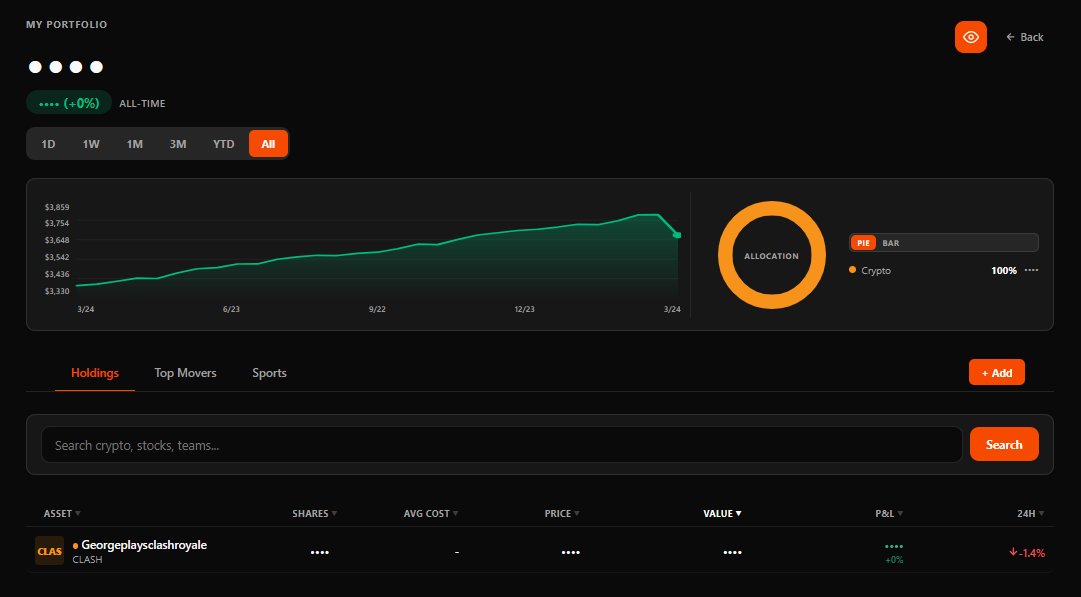Select the 3M time range
The width and height of the screenshot is (1081, 597).
pos(178,144)
